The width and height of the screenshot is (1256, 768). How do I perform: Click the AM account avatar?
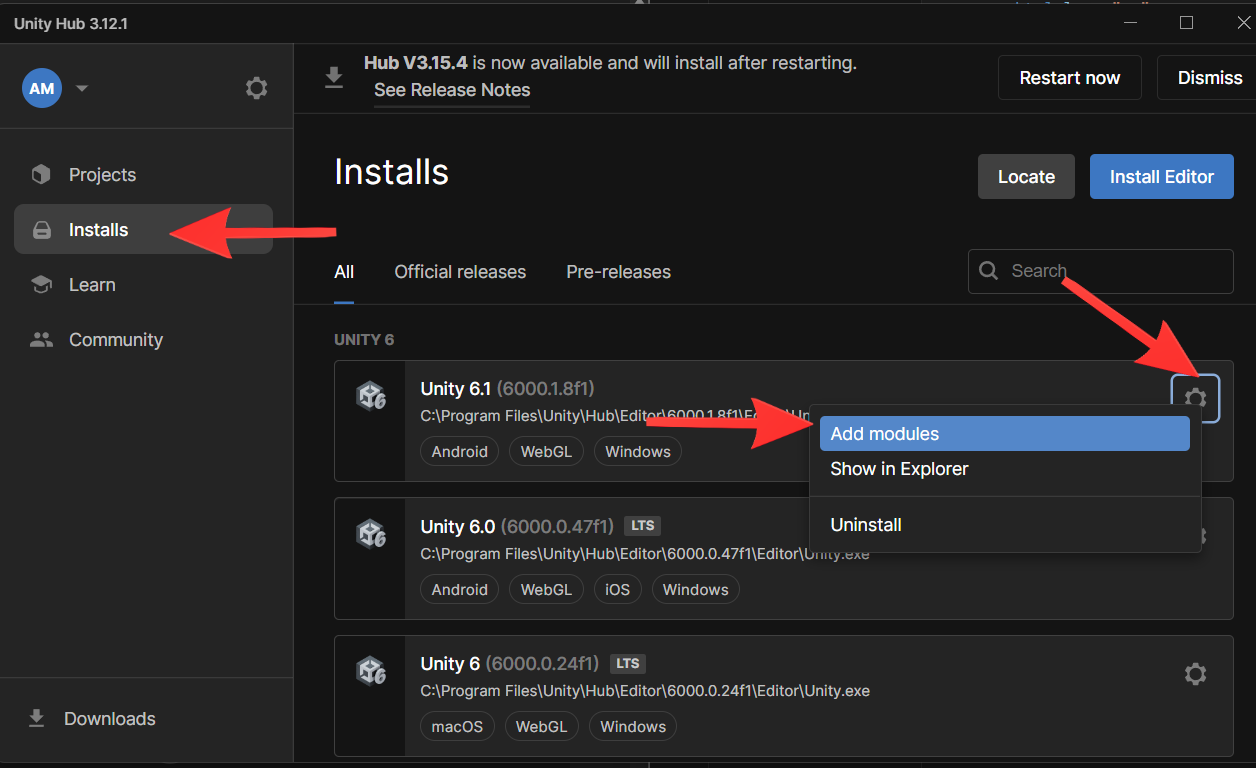tap(41, 88)
